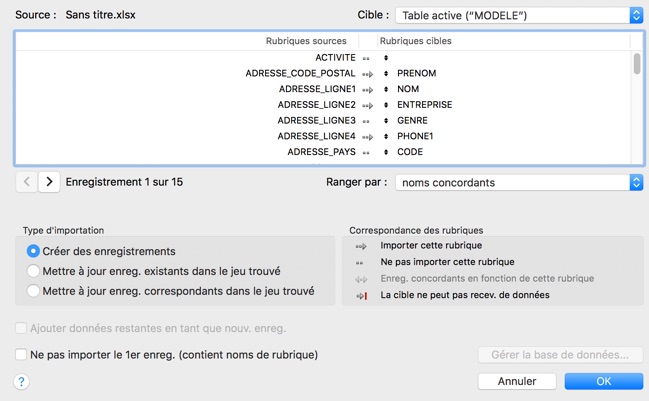This screenshot has height=401, width=649.
Task: Open target field stepper for PRENOM row
Action: (x=386, y=74)
